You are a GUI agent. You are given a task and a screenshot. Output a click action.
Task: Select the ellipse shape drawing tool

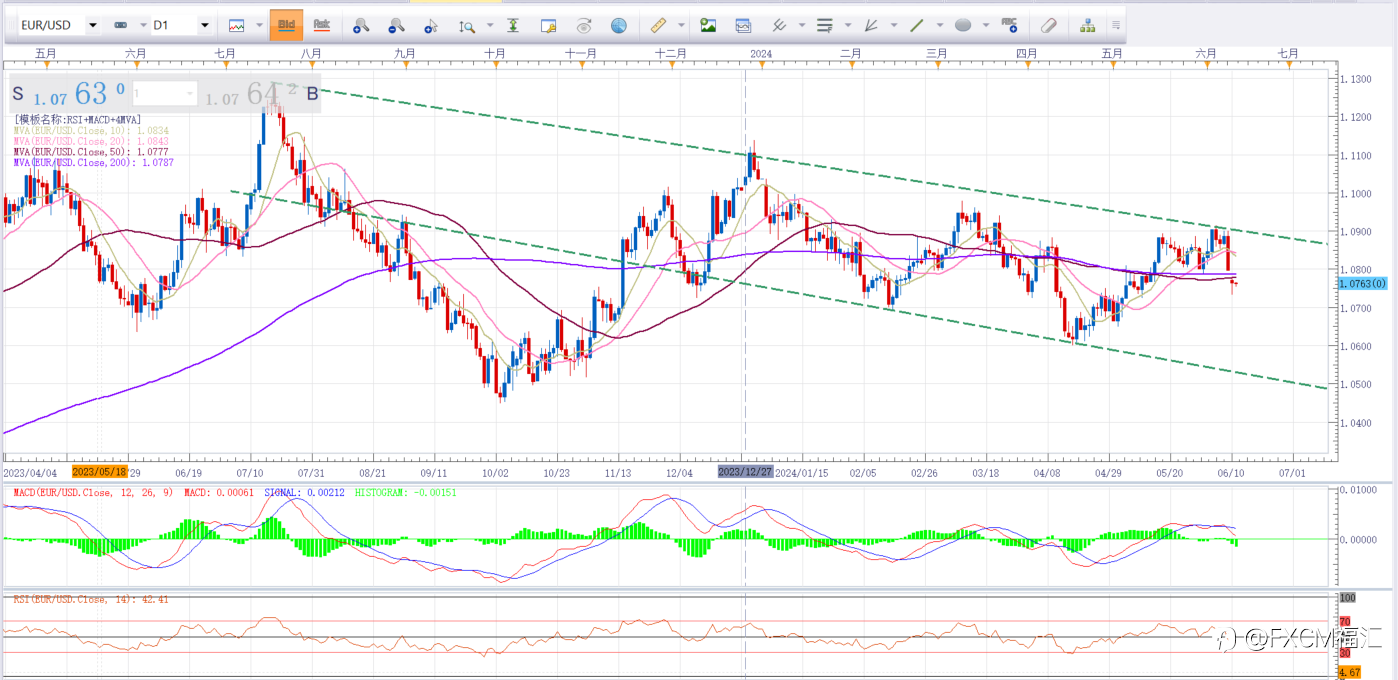point(963,25)
